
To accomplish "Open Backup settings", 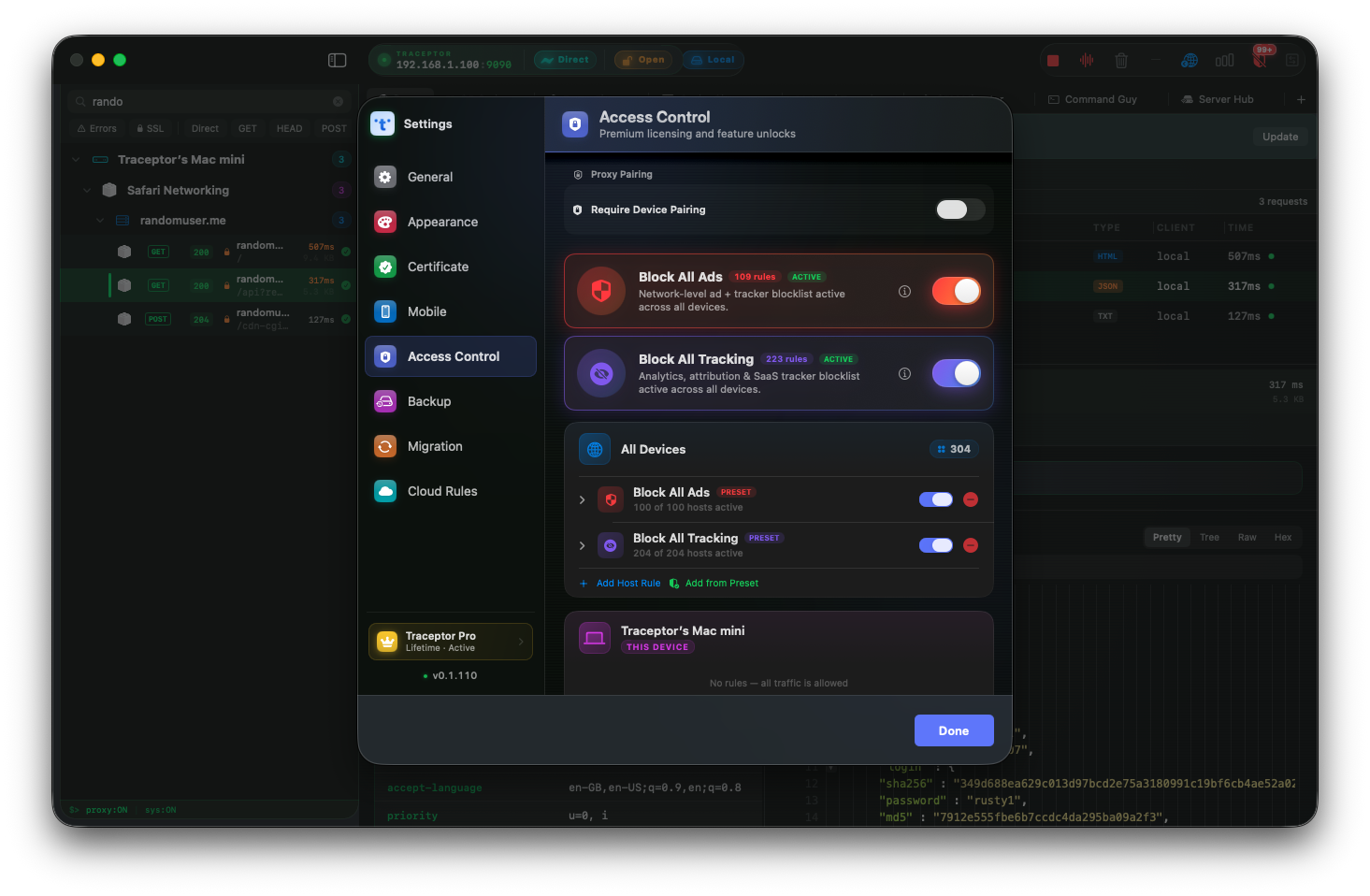I will pos(451,401).
